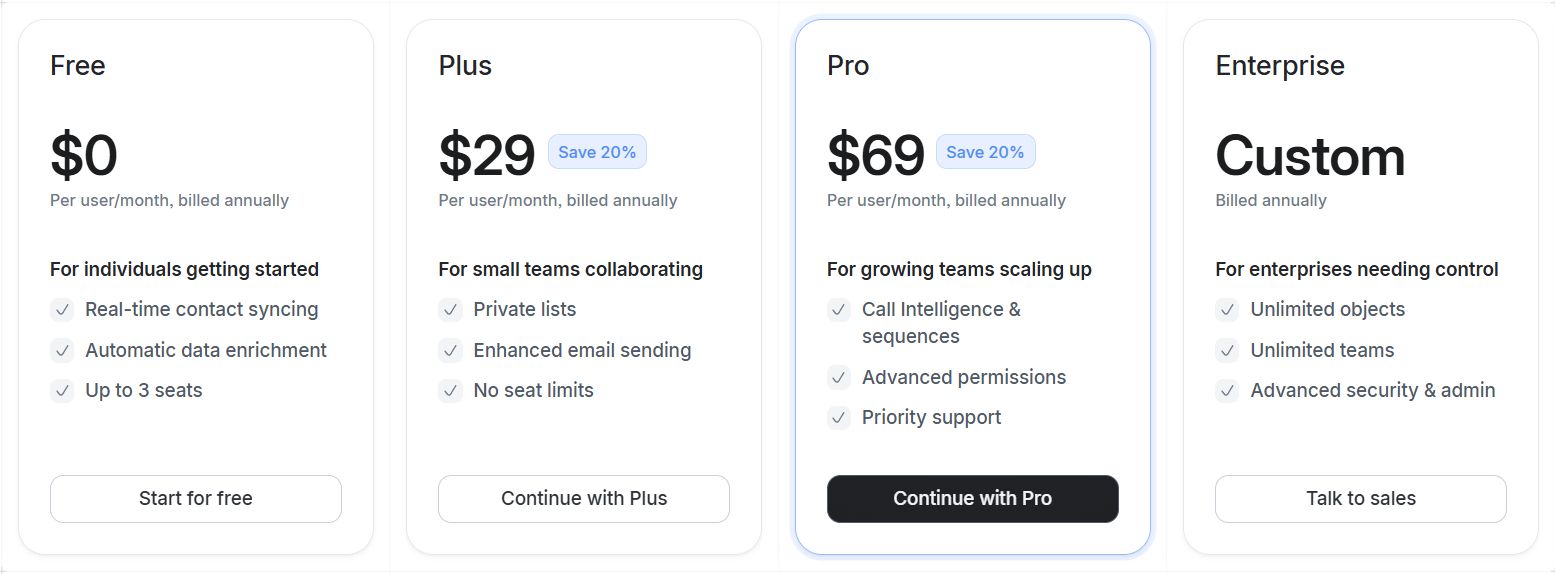
Task: Click the checkmark icon beside No seat limits
Action: click(x=450, y=391)
